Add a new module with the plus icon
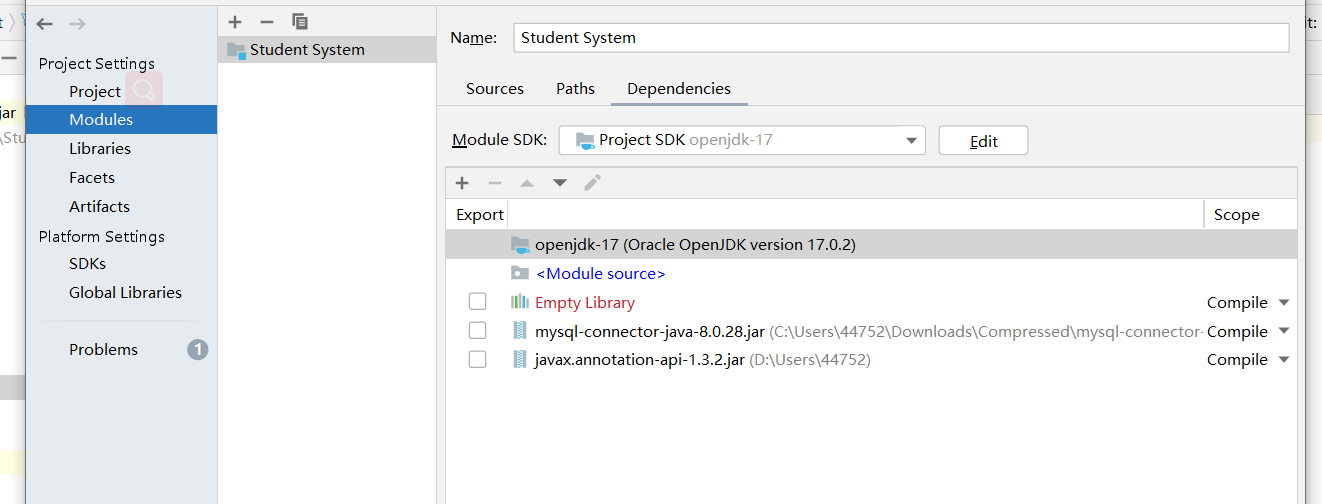Viewport: 1322px width, 504px height. click(x=235, y=21)
